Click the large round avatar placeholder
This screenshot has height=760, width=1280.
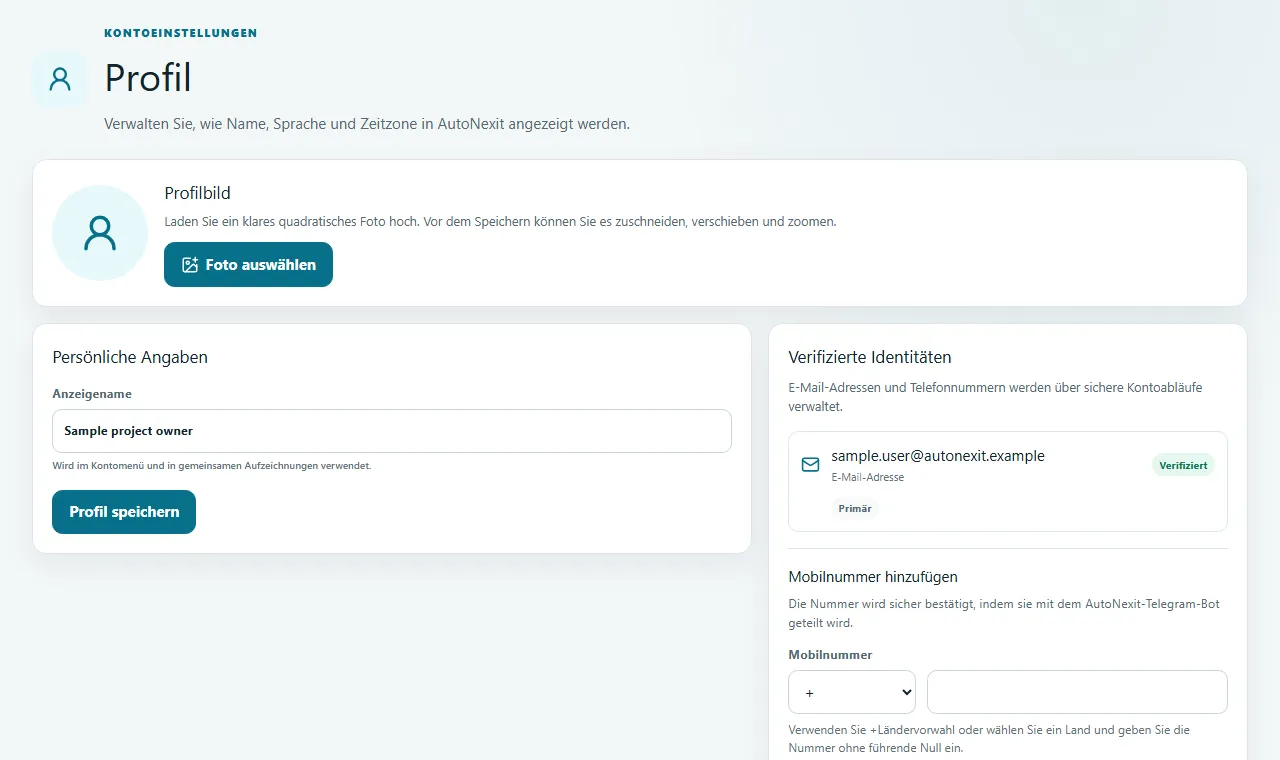tap(100, 233)
